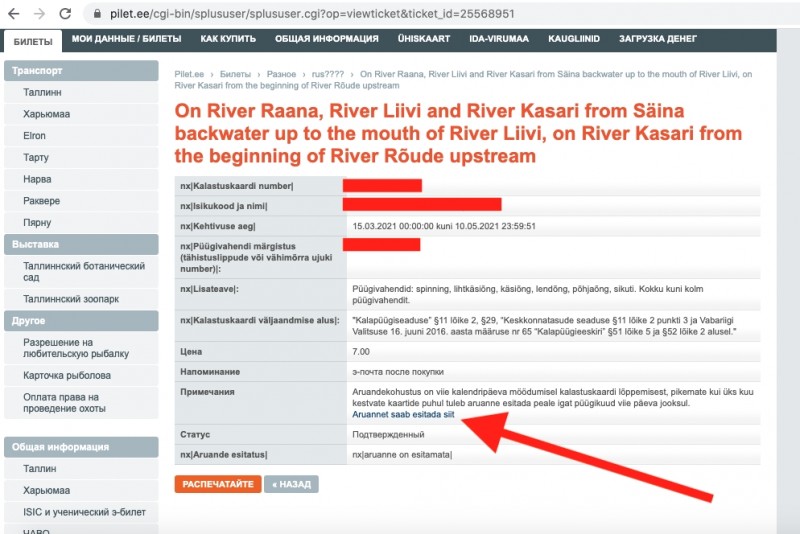800x534 pixels.
Task: Open МОИ ДАННЫЕ / БИЛЕТЫ menu
Action: 127,39
